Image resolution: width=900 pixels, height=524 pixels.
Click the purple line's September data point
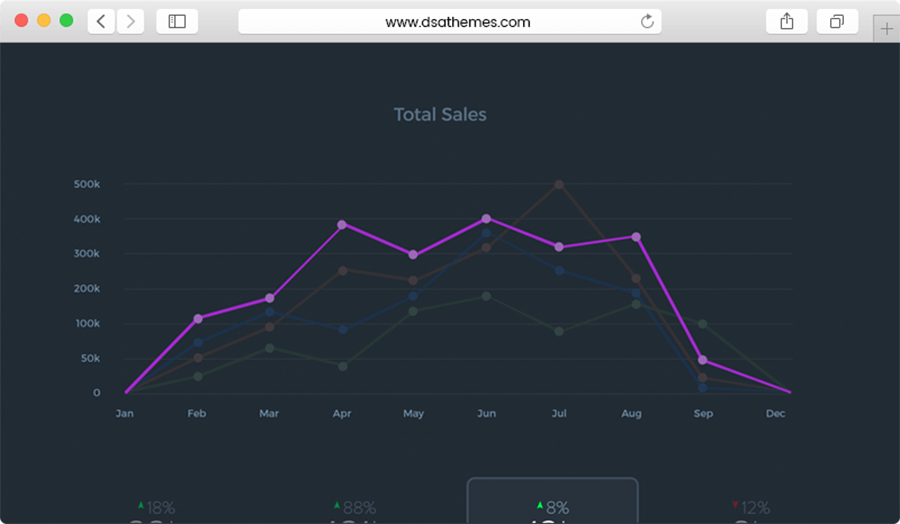[703, 360]
